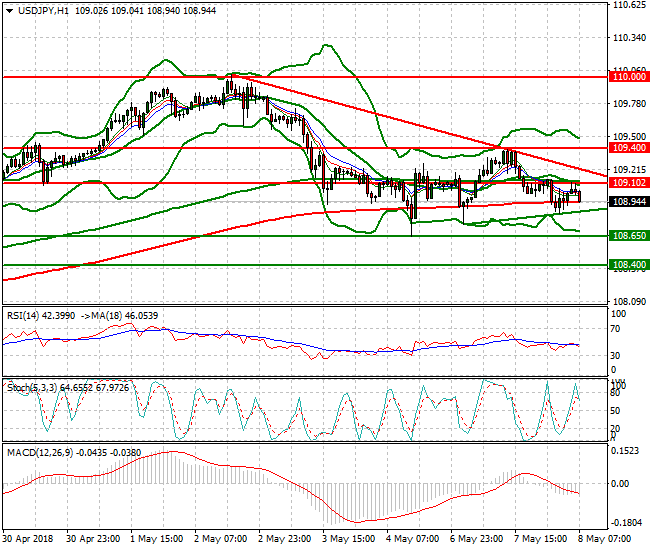Select the 108.650 green price label
The width and height of the screenshot is (650, 550).
point(629,236)
